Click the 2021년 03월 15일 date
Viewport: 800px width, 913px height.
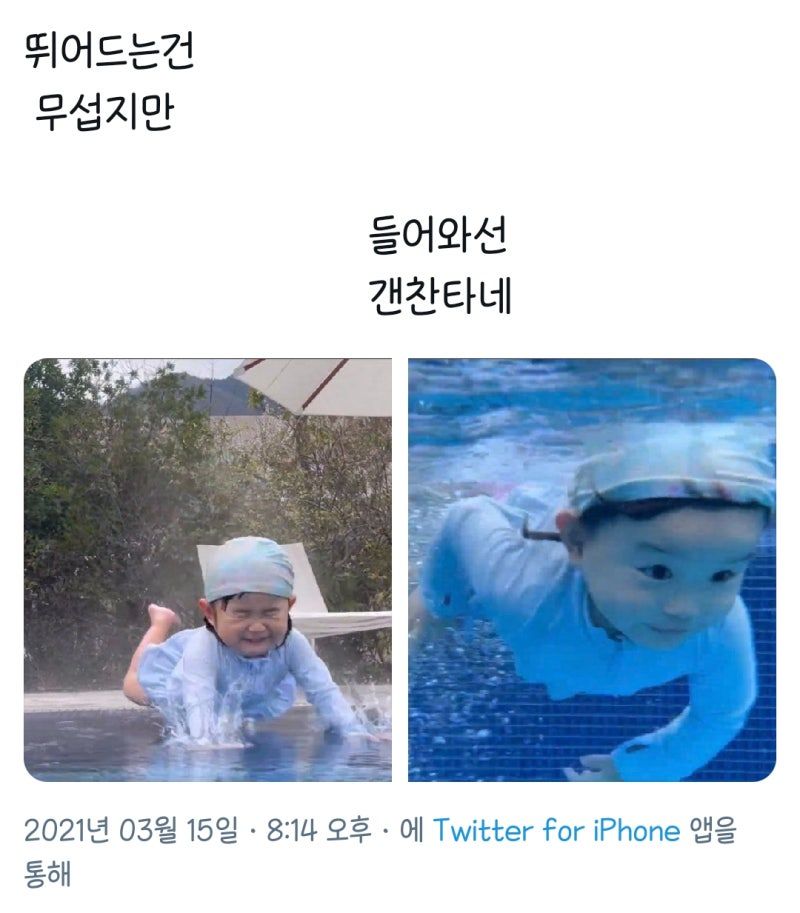tap(131, 830)
